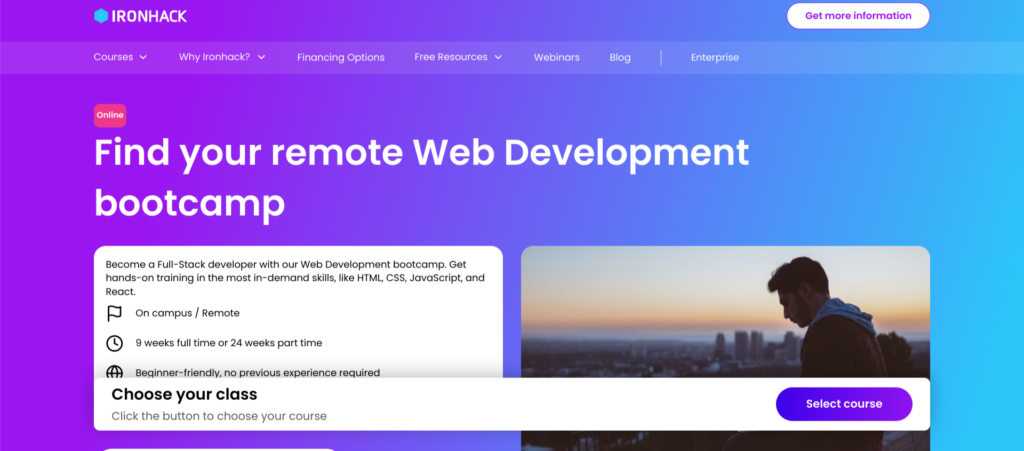This screenshot has height=451, width=1024.
Task: Click the hero photo of the man
Action: [725, 310]
